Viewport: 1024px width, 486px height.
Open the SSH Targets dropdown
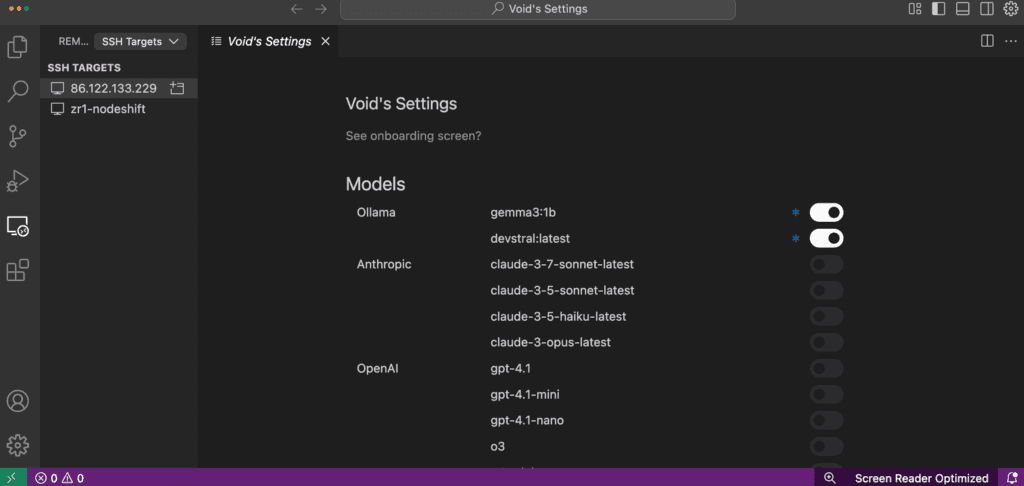(140, 41)
